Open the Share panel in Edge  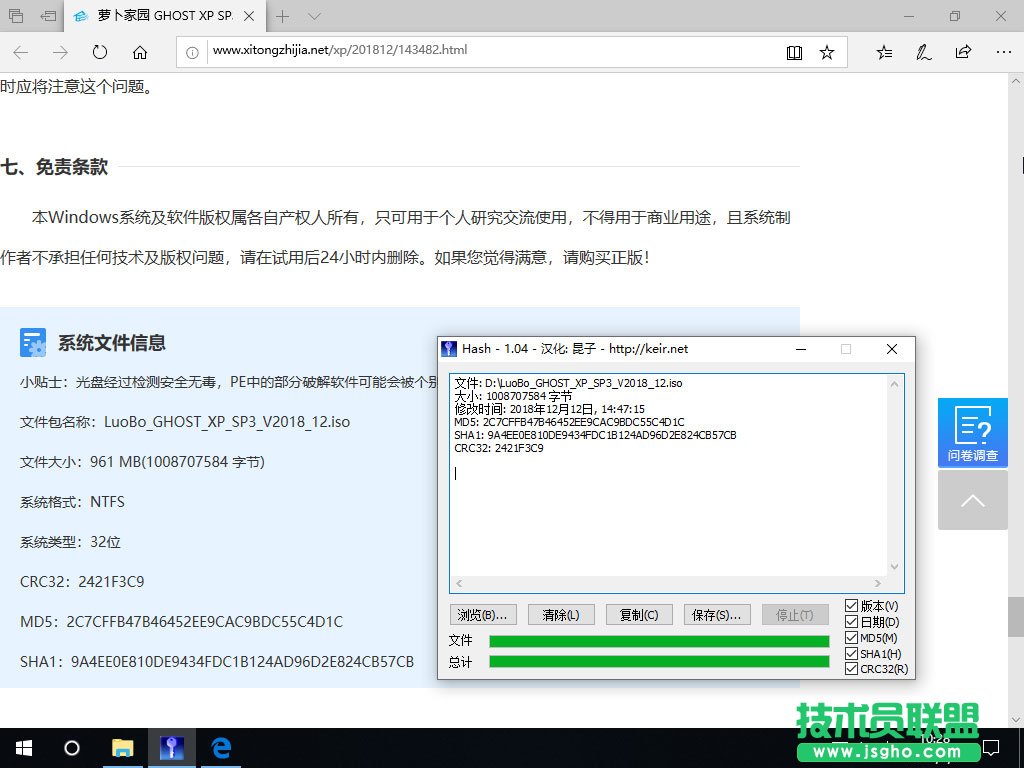click(x=963, y=52)
